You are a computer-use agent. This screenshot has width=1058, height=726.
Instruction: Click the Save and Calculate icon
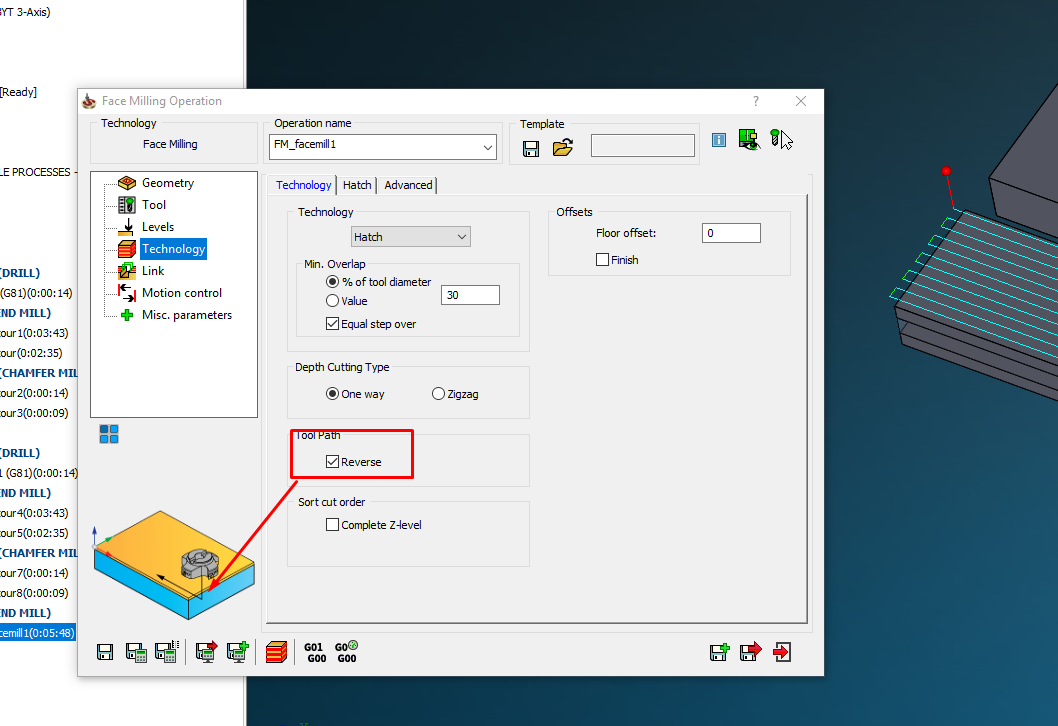coord(136,652)
